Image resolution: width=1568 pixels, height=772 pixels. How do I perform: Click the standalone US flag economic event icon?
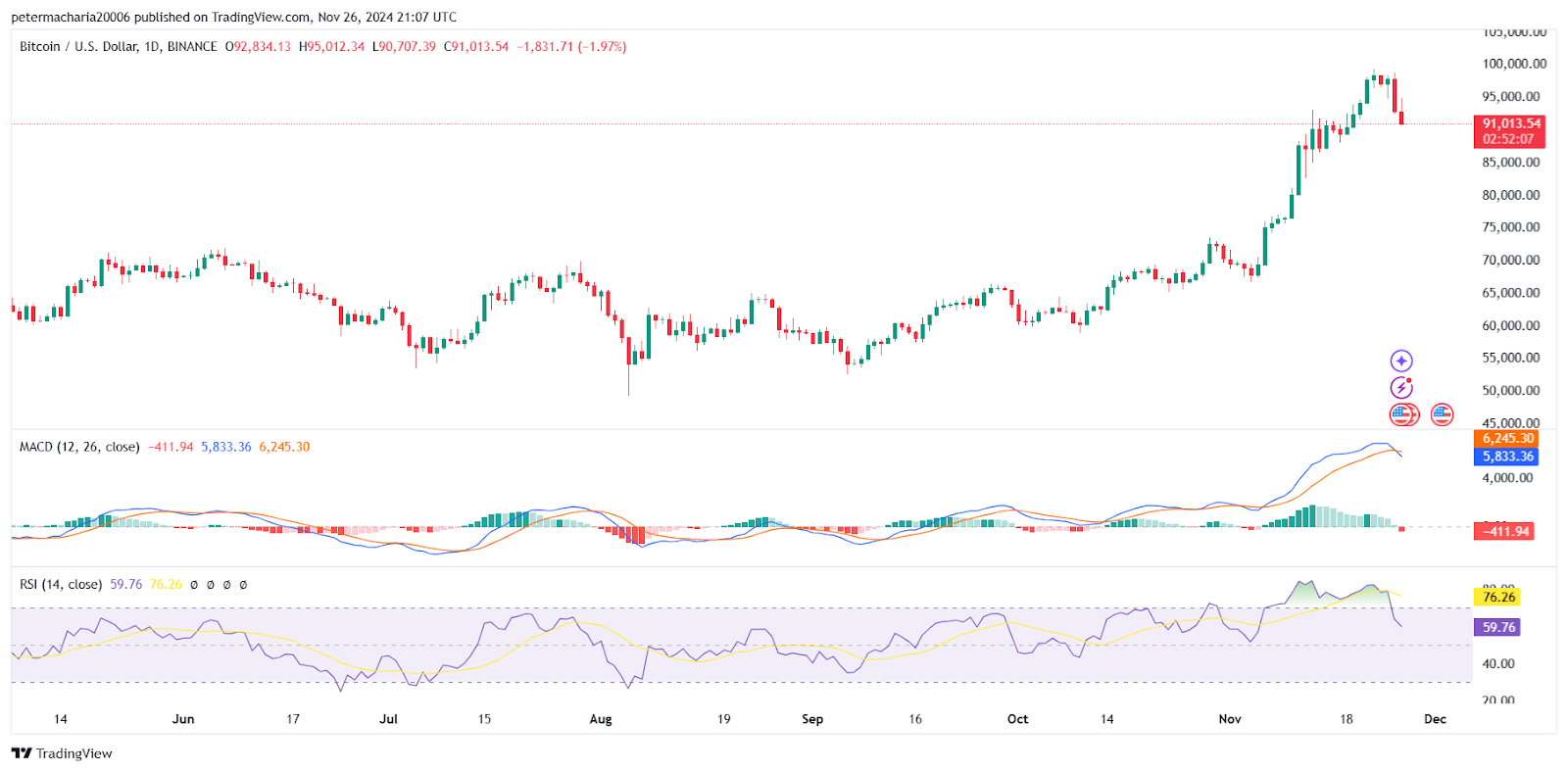[x=1442, y=414]
